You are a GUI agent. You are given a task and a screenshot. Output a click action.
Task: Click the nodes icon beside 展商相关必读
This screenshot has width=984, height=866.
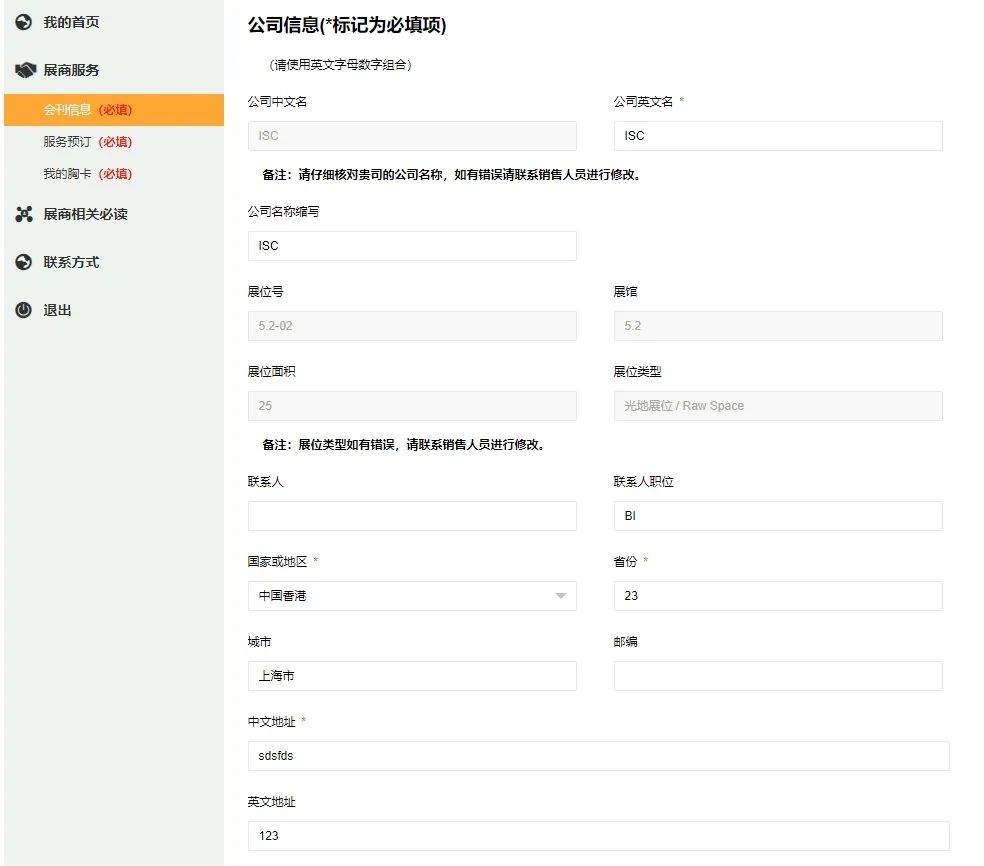(x=24, y=214)
